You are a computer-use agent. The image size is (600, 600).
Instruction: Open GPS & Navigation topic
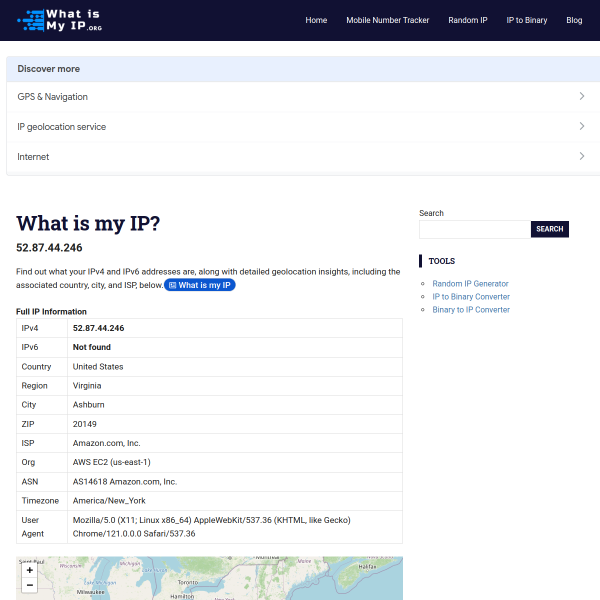52,97
